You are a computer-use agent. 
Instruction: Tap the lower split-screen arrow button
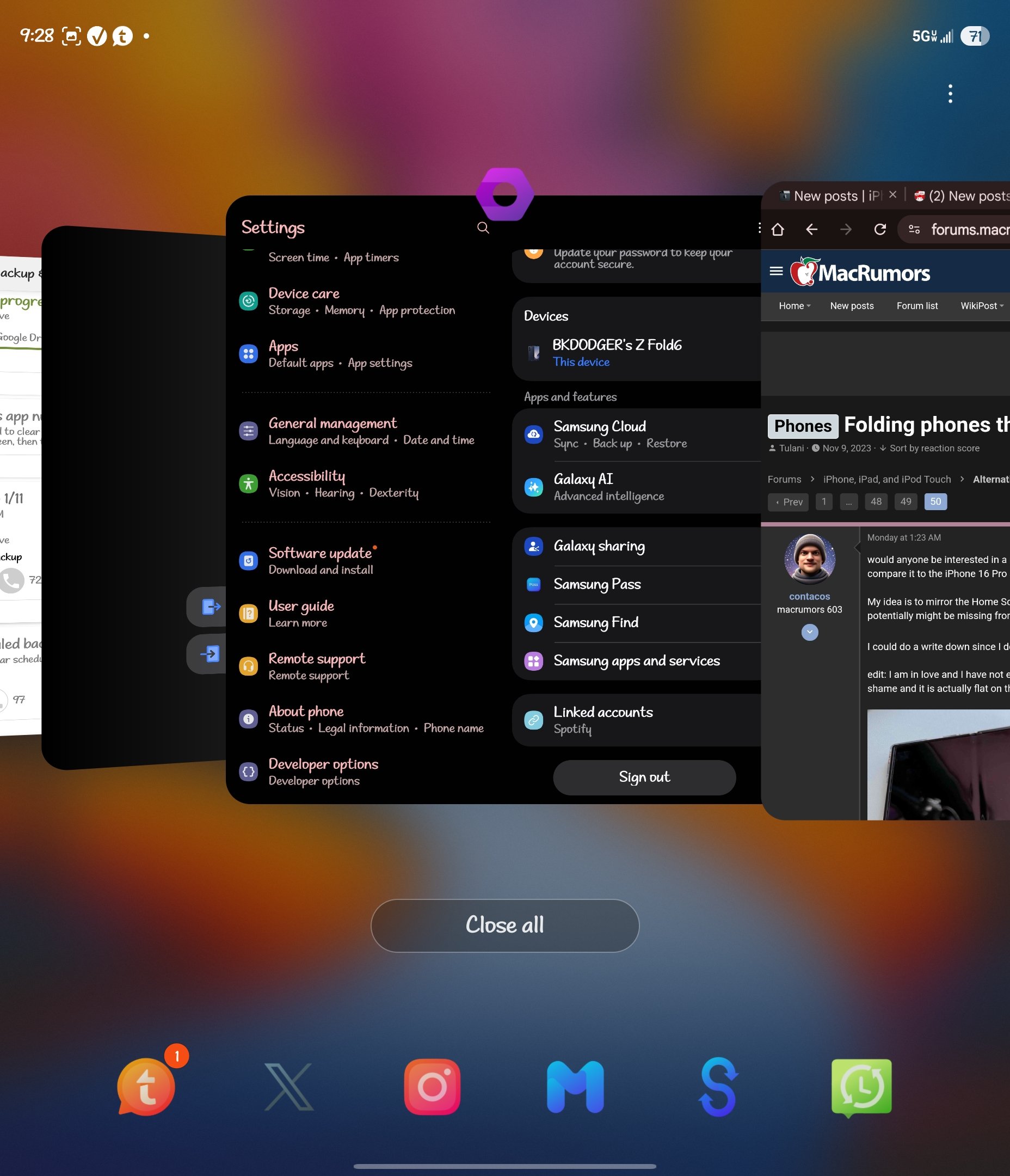coord(207,654)
